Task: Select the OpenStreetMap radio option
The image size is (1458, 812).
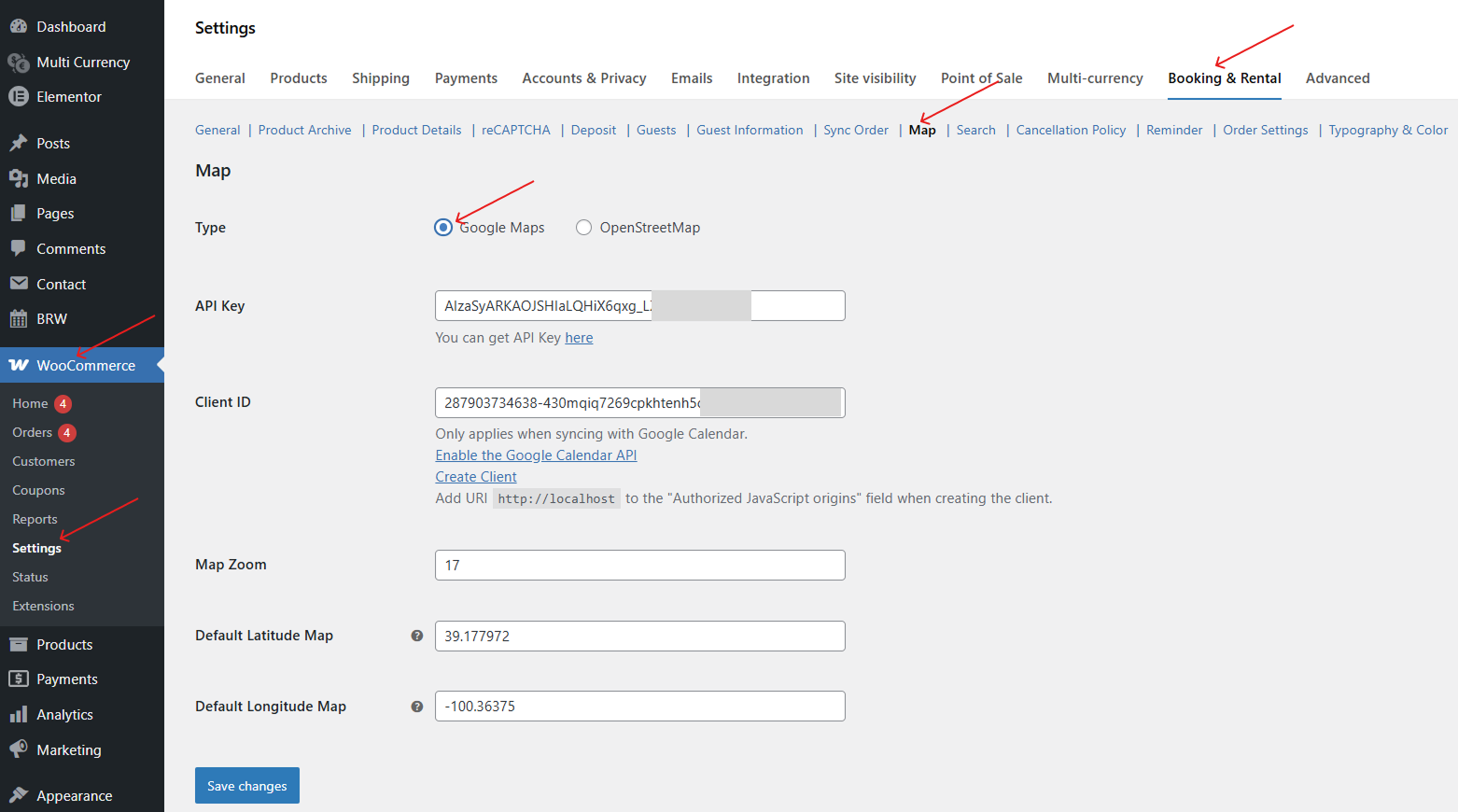Action: coord(583,228)
